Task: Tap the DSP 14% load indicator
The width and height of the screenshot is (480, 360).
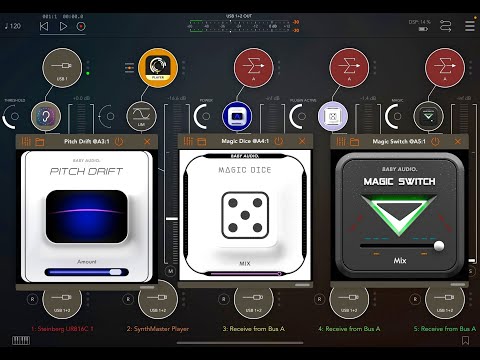Action: tap(420, 22)
